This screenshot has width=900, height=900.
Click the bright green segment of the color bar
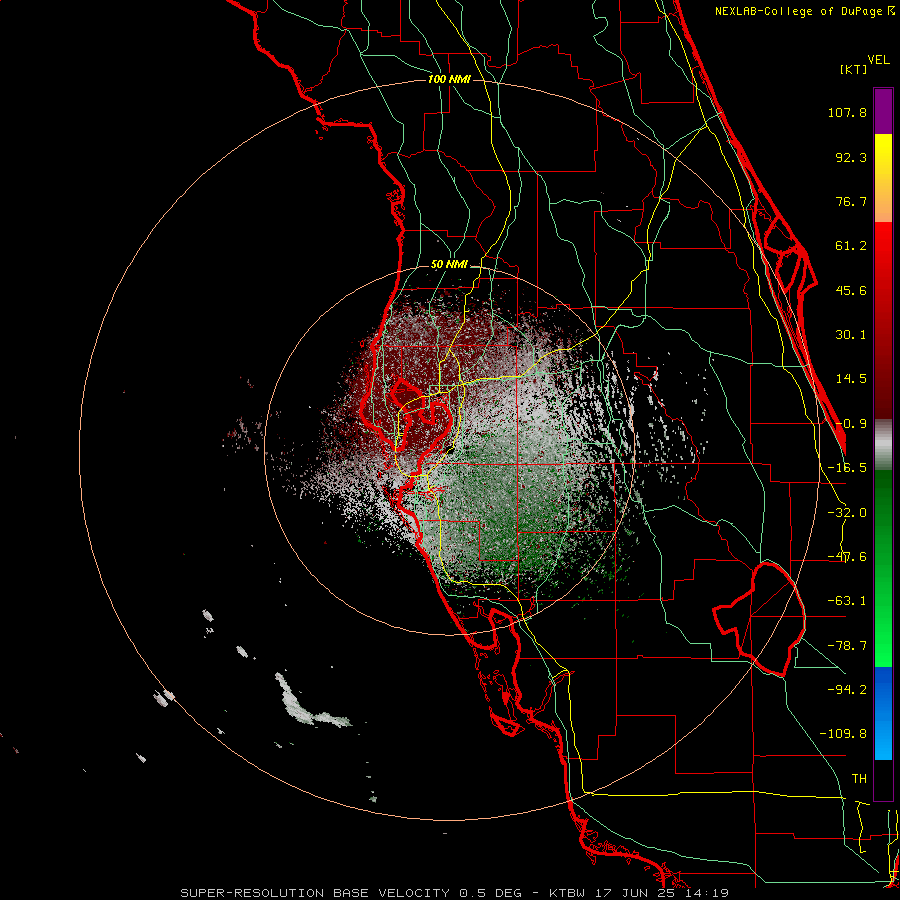click(883, 568)
